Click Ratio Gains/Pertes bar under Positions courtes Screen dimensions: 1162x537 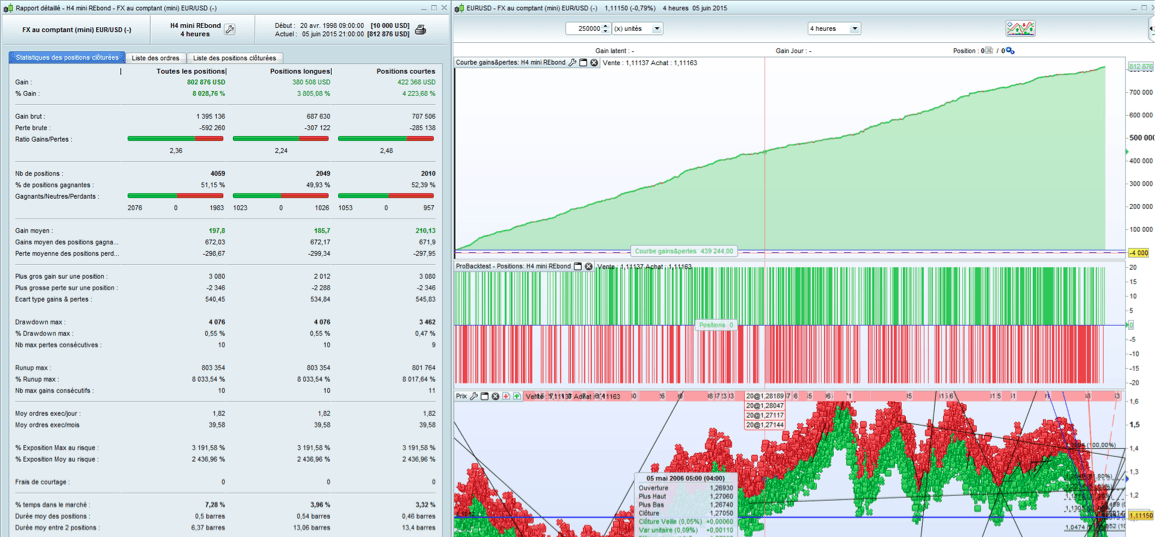[386, 139]
